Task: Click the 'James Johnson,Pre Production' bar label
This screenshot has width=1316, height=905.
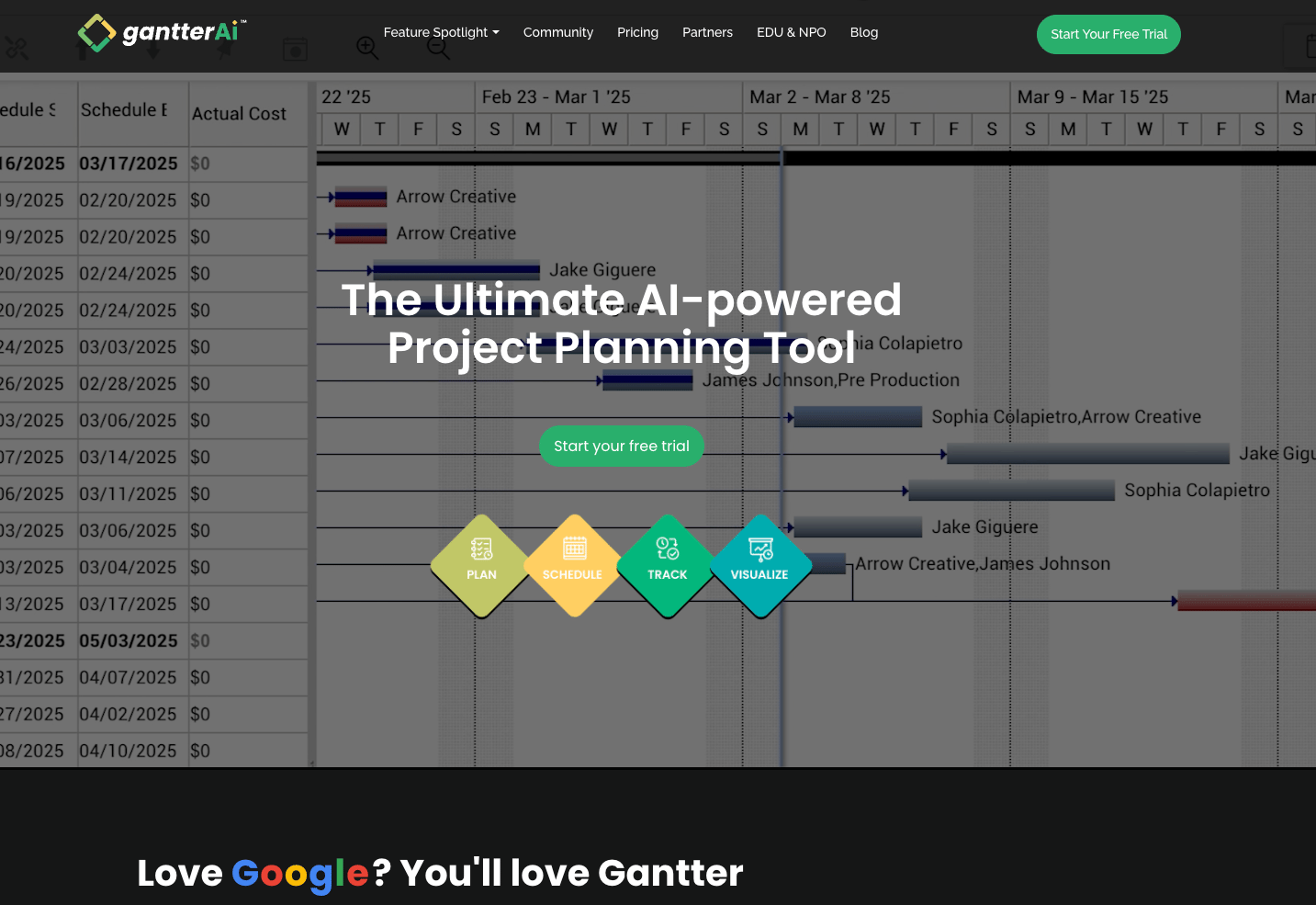Action: pyautogui.click(x=831, y=379)
